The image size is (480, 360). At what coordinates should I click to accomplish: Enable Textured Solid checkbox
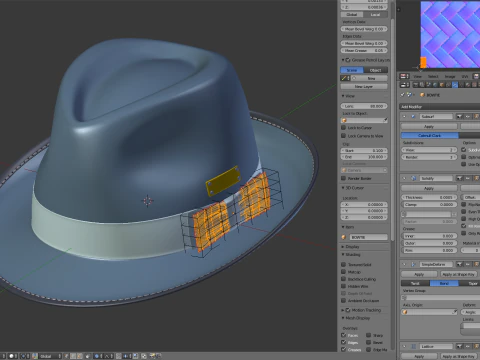343,264
